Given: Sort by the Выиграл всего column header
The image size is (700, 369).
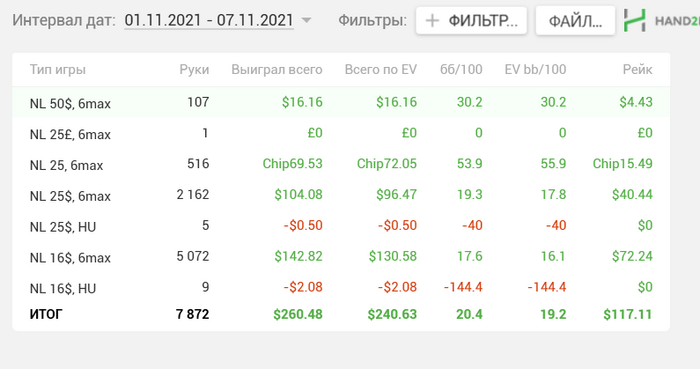Looking at the screenshot, I should (277, 70).
